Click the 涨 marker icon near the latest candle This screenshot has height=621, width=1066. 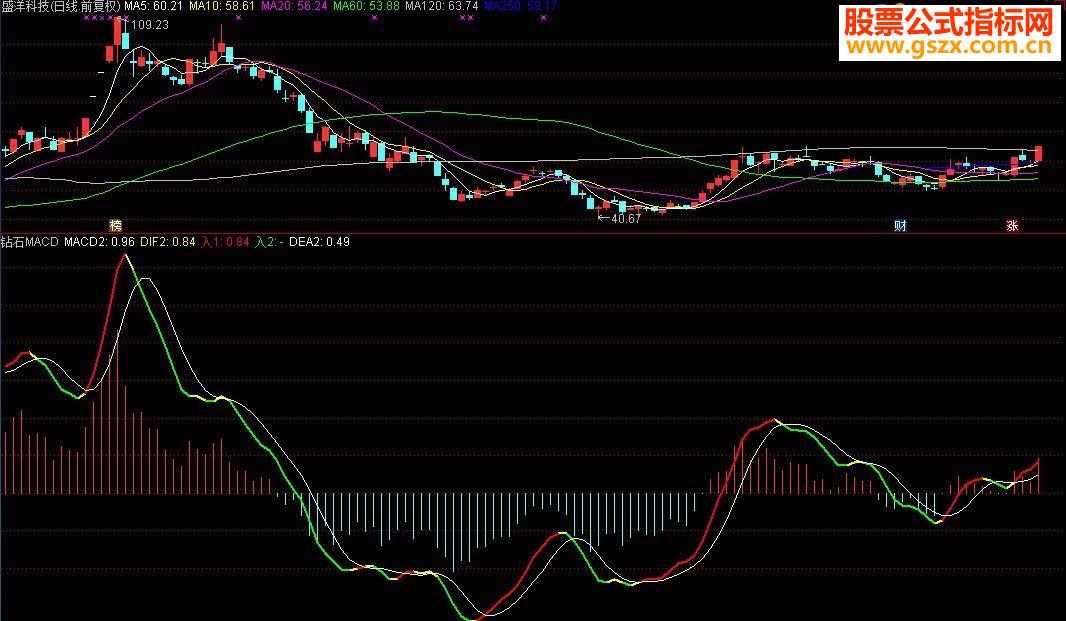(x=1012, y=226)
